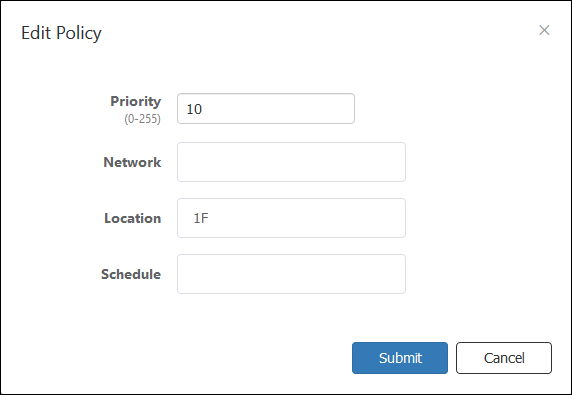Click the Edit Policy dialog title
The image size is (572, 395).
click(61, 33)
